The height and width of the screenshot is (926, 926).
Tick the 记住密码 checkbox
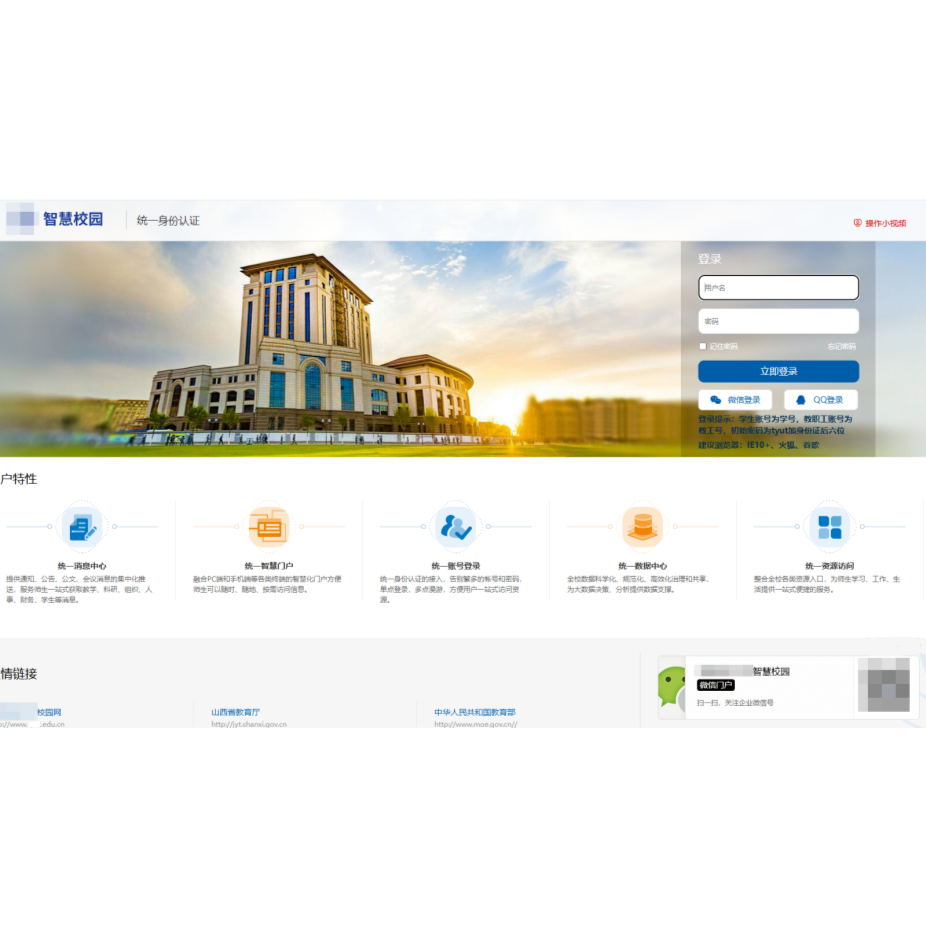coord(703,346)
